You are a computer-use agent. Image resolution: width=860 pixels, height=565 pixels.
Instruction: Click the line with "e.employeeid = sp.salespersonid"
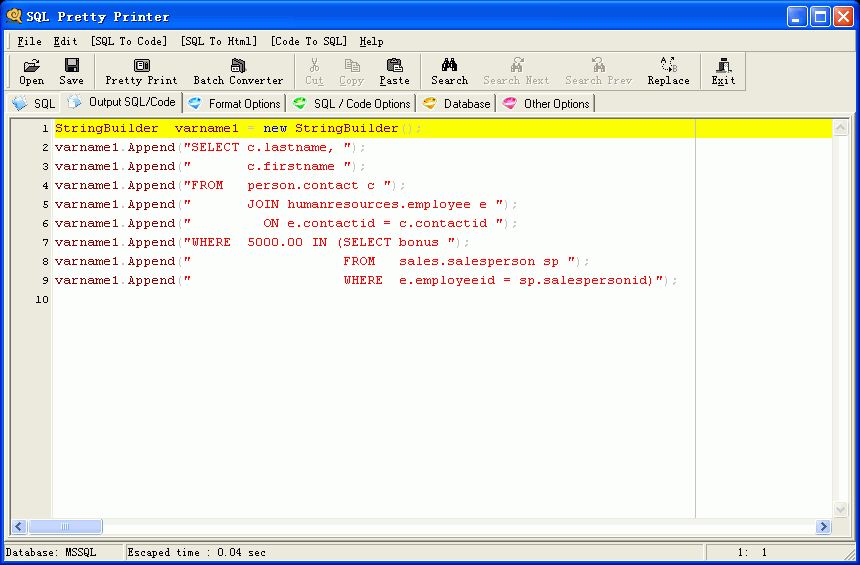point(366,280)
